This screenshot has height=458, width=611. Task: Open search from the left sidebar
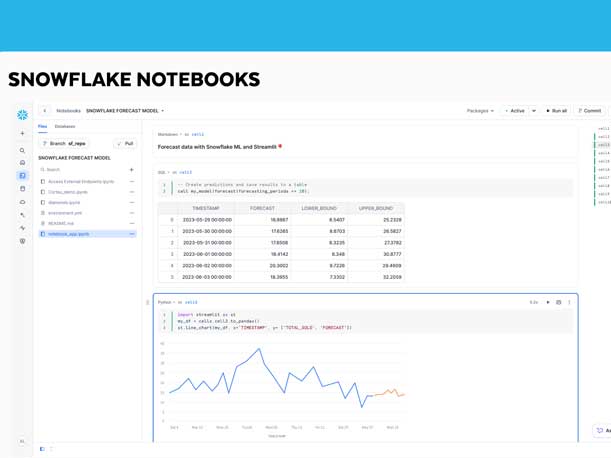click(x=22, y=151)
